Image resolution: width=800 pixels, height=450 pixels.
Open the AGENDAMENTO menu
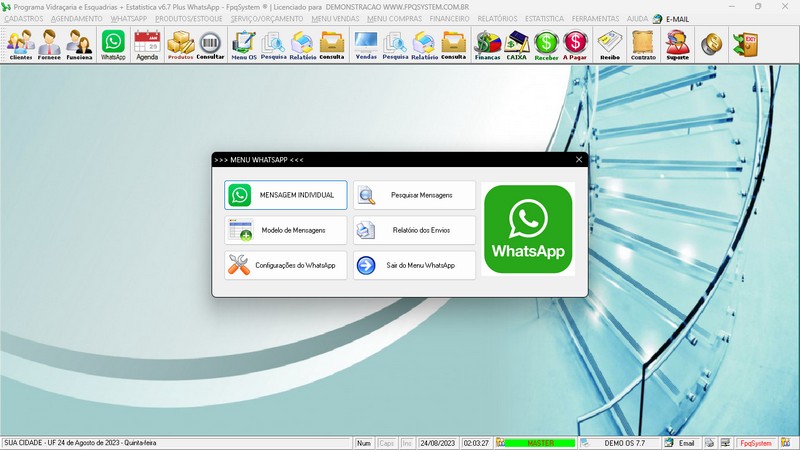coord(77,19)
